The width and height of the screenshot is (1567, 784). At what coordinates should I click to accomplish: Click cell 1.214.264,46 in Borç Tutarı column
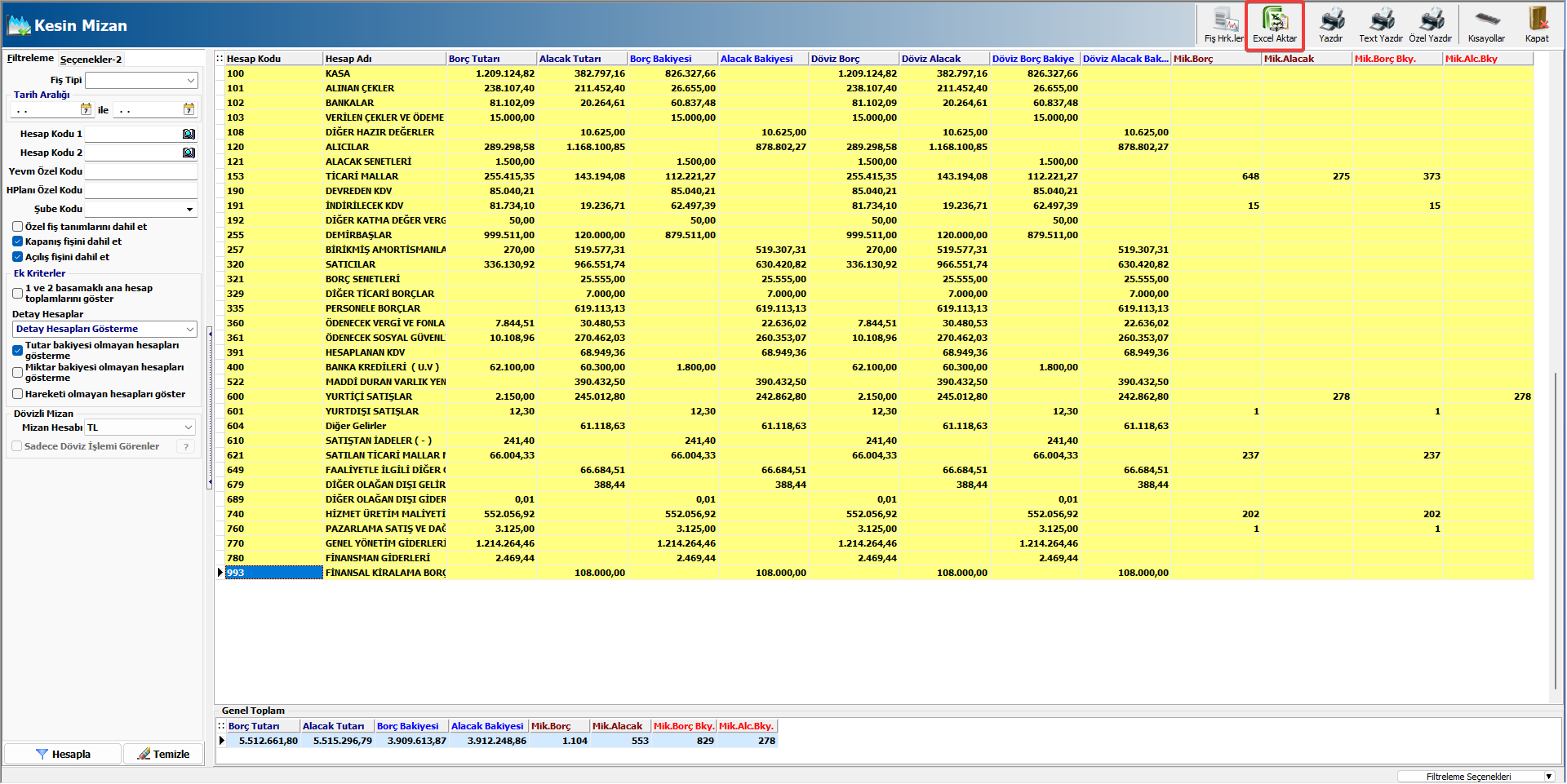pos(492,543)
